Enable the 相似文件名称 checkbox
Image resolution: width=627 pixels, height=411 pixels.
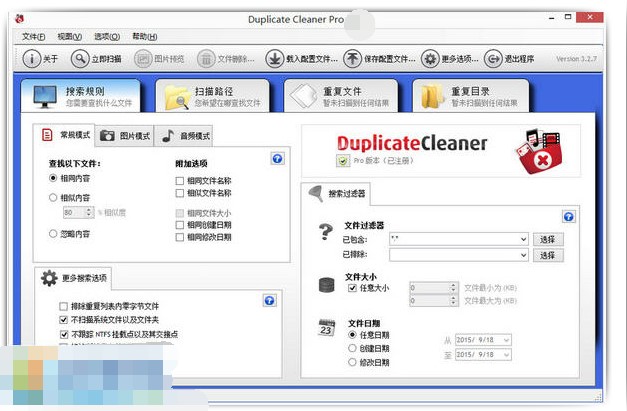pos(180,193)
